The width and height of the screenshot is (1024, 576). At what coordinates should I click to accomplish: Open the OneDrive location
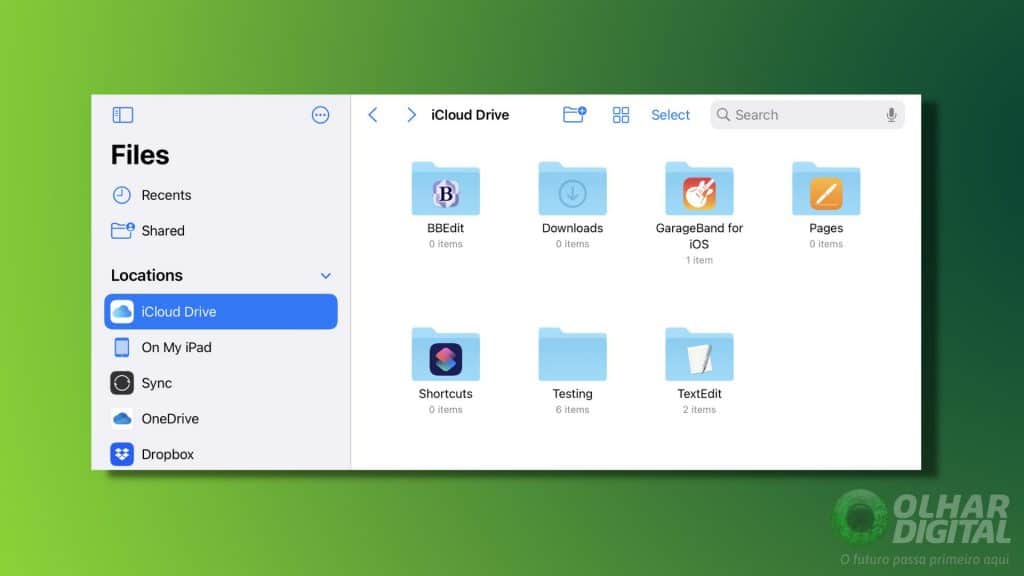(221, 419)
